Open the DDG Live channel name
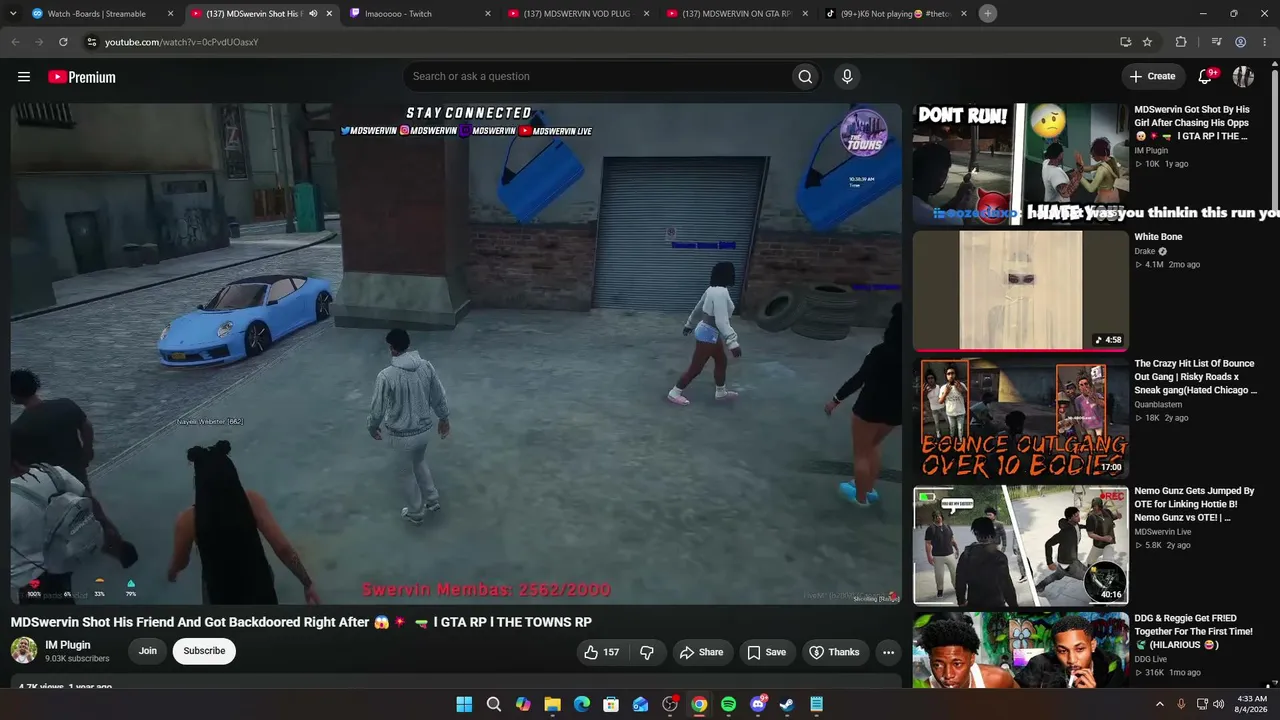The width and height of the screenshot is (1280, 720). pos(1151,659)
